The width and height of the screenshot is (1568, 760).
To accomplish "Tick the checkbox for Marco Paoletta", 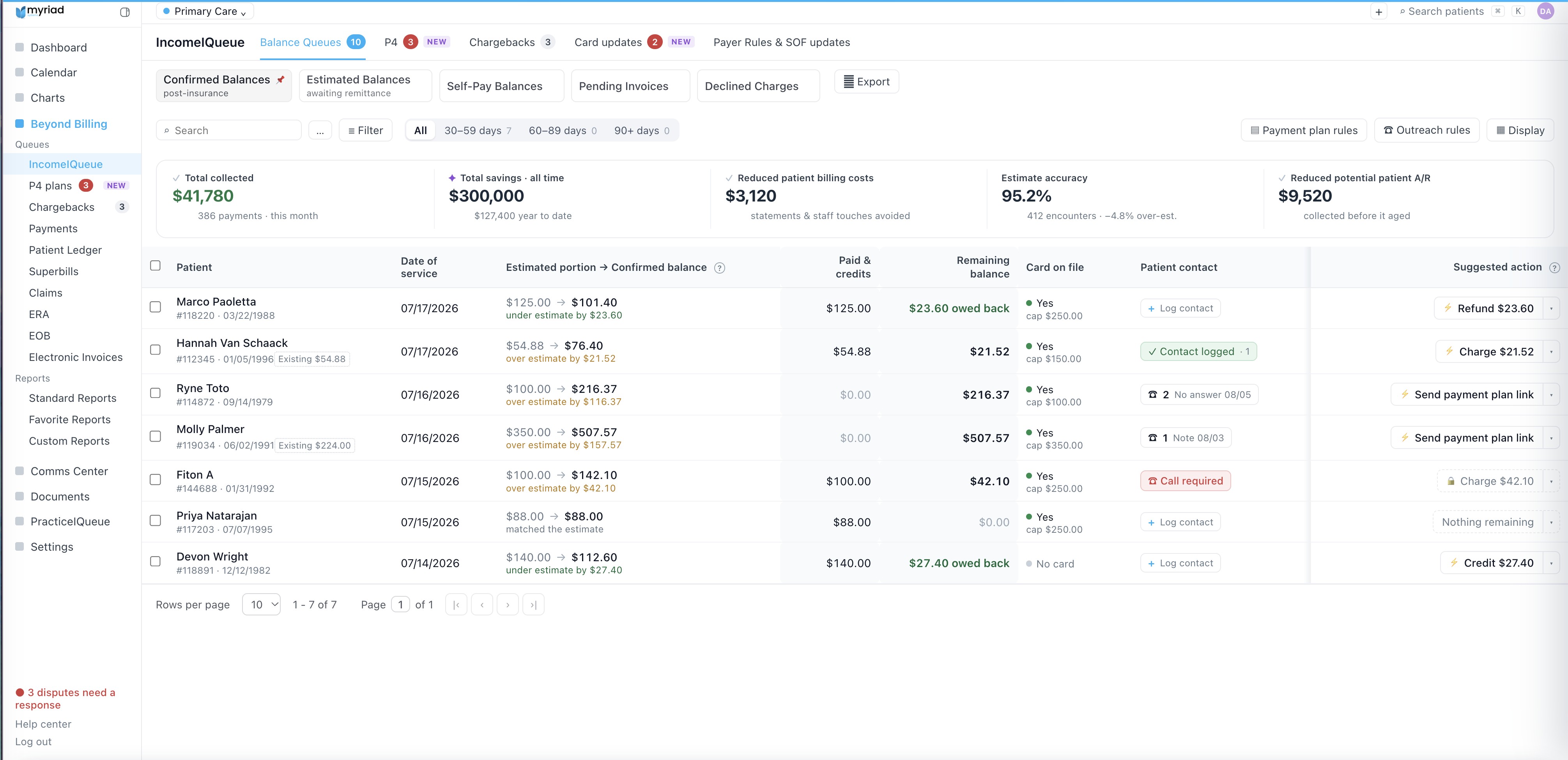I will point(155,307).
